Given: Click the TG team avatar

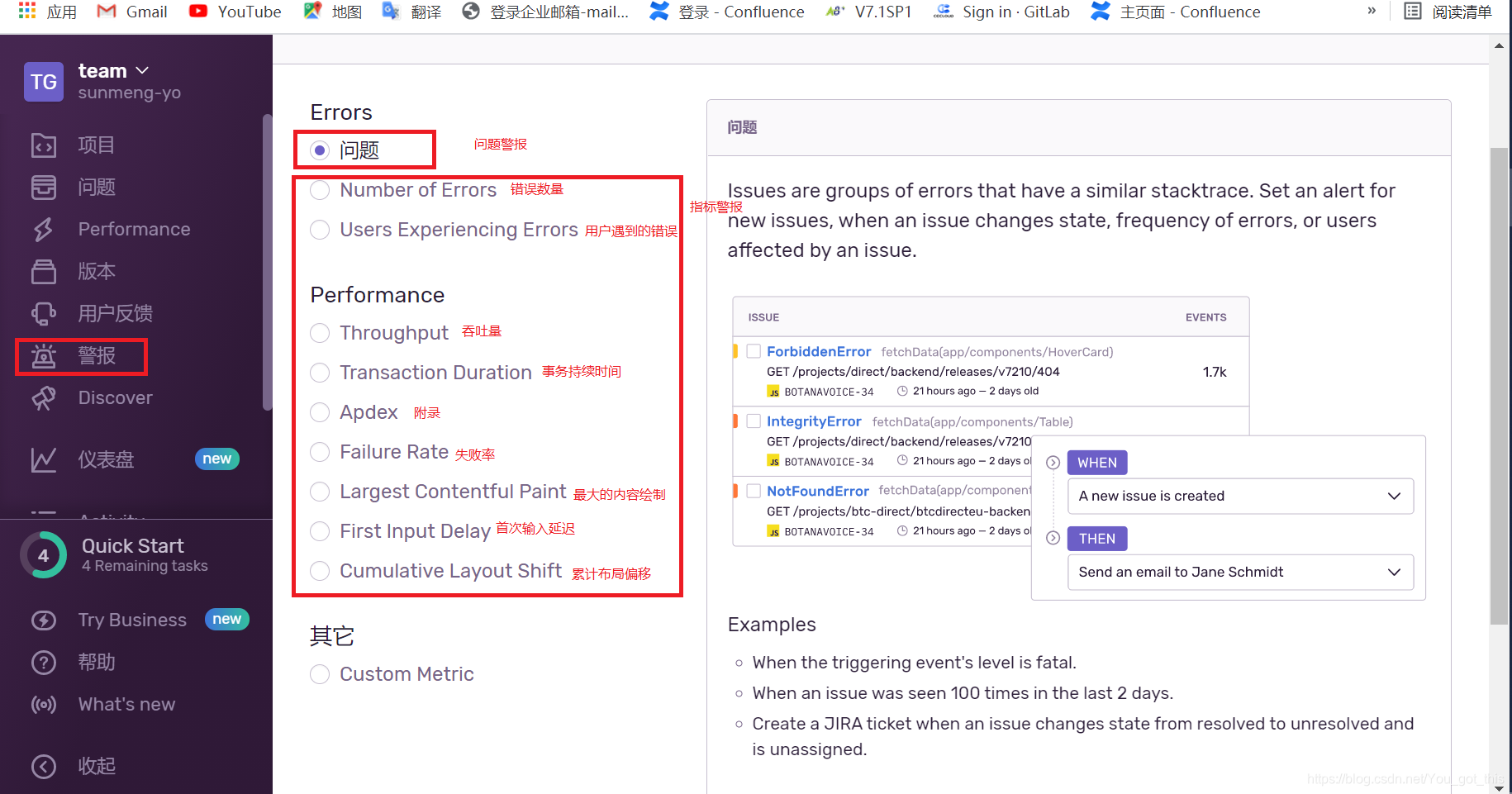Looking at the screenshot, I should tap(44, 82).
